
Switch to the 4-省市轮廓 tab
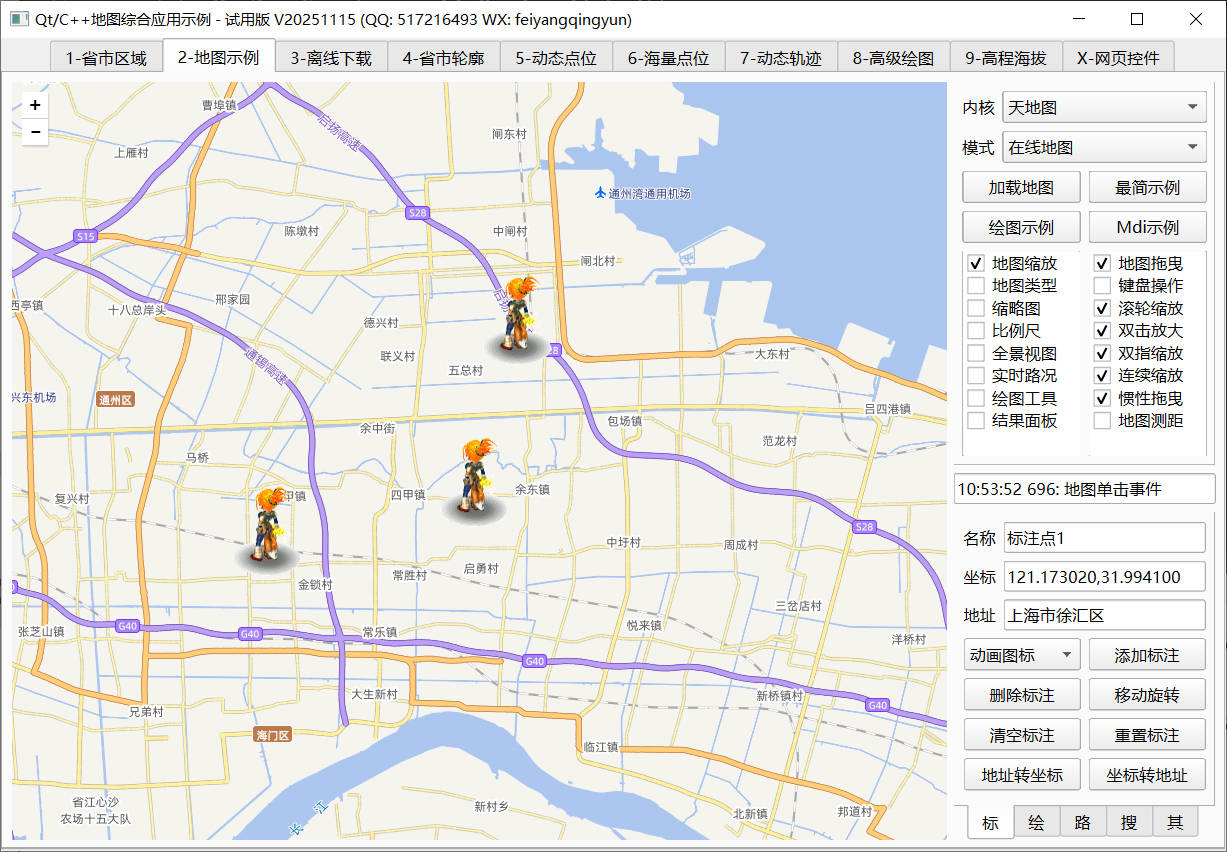point(444,58)
